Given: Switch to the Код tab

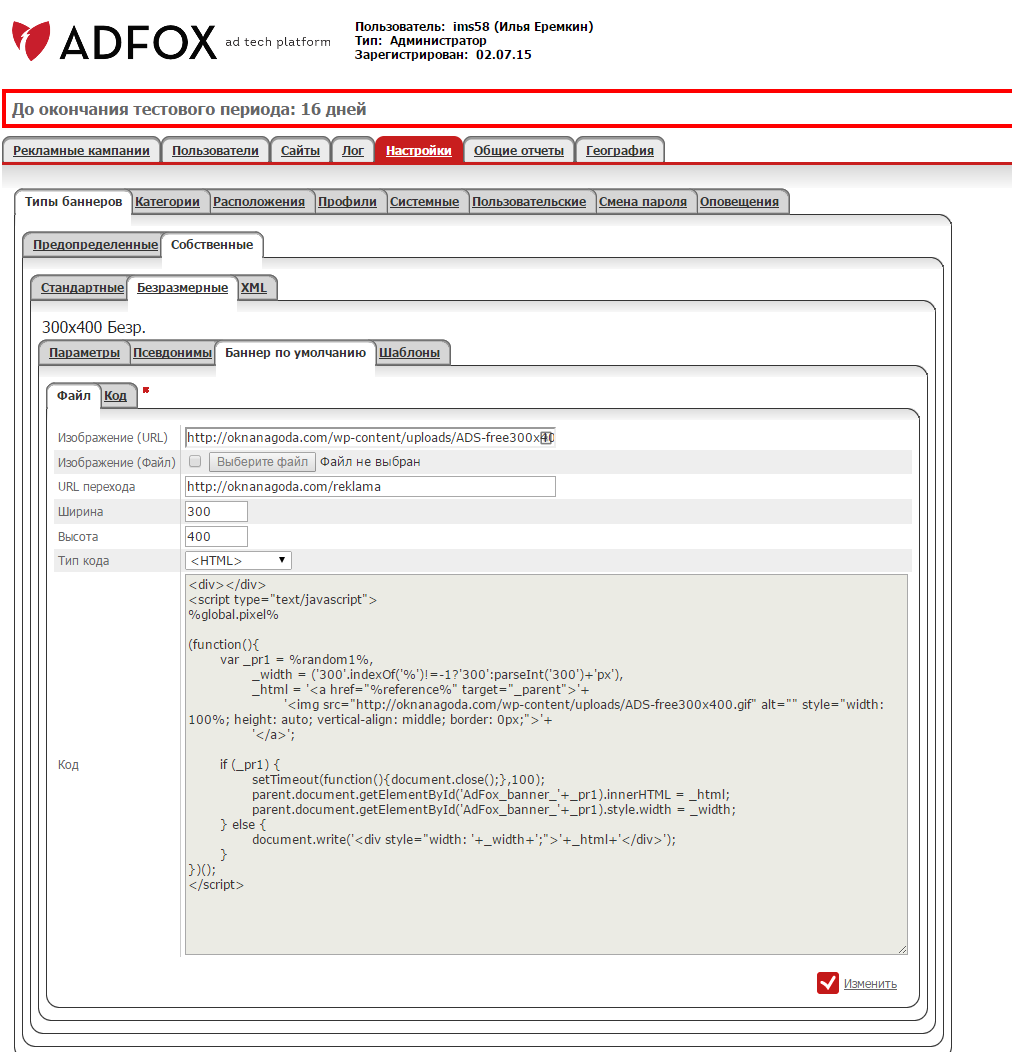Looking at the screenshot, I should [115, 396].
